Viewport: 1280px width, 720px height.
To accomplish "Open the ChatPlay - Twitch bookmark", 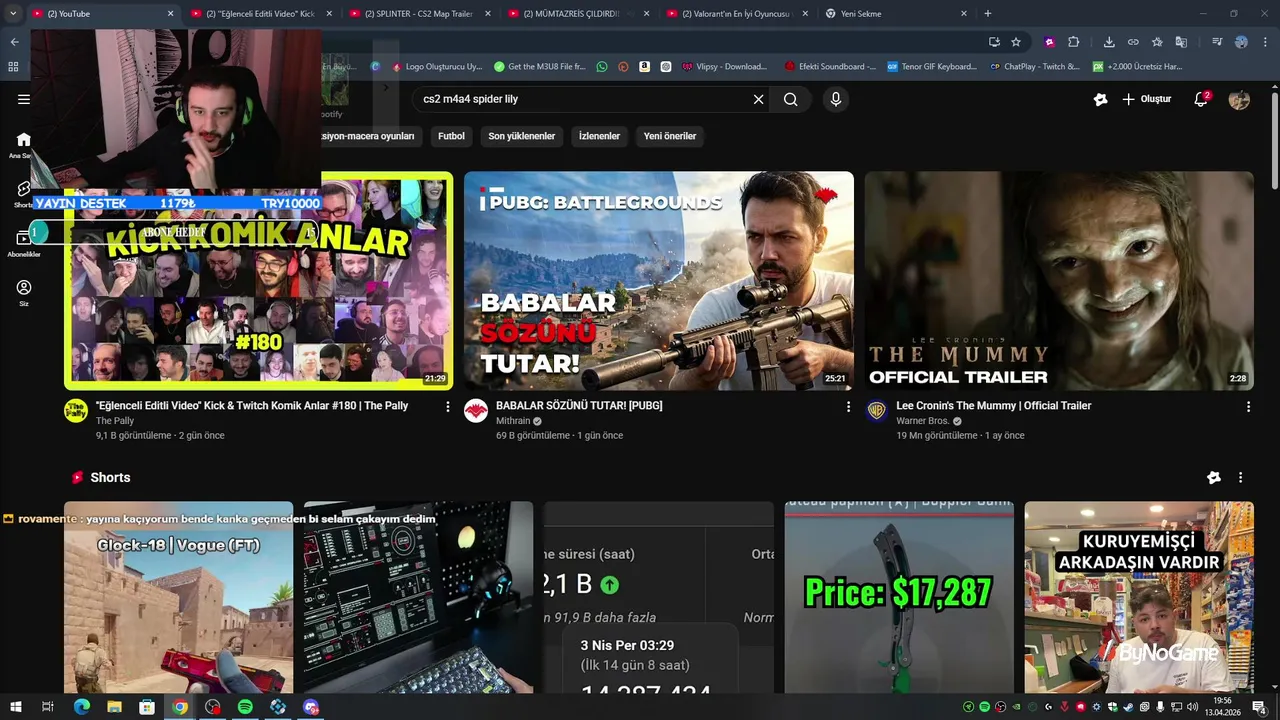I will pos(1035,67).
